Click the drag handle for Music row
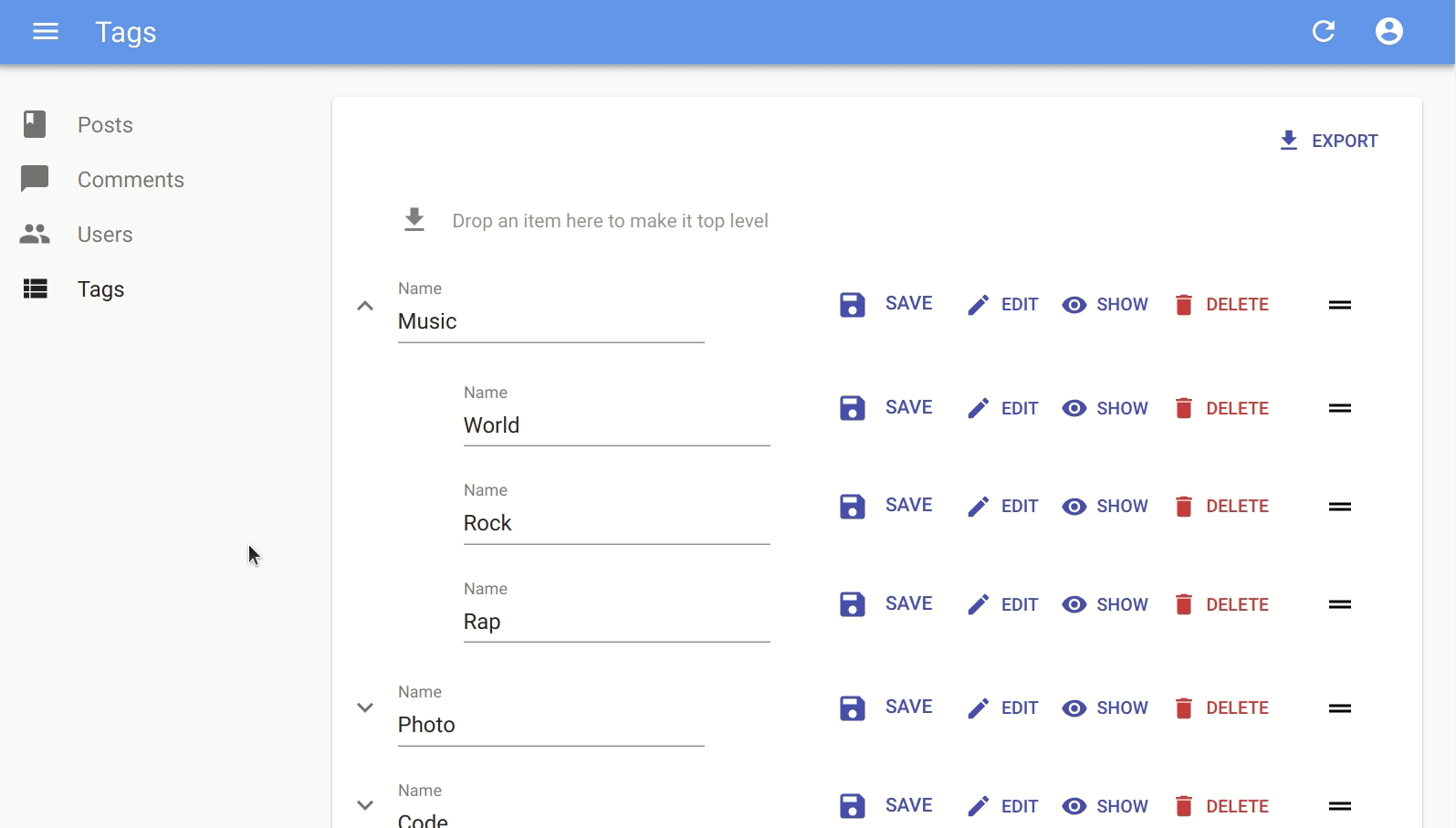Viewport: 1456px width, 828px height. (1339, 305)
